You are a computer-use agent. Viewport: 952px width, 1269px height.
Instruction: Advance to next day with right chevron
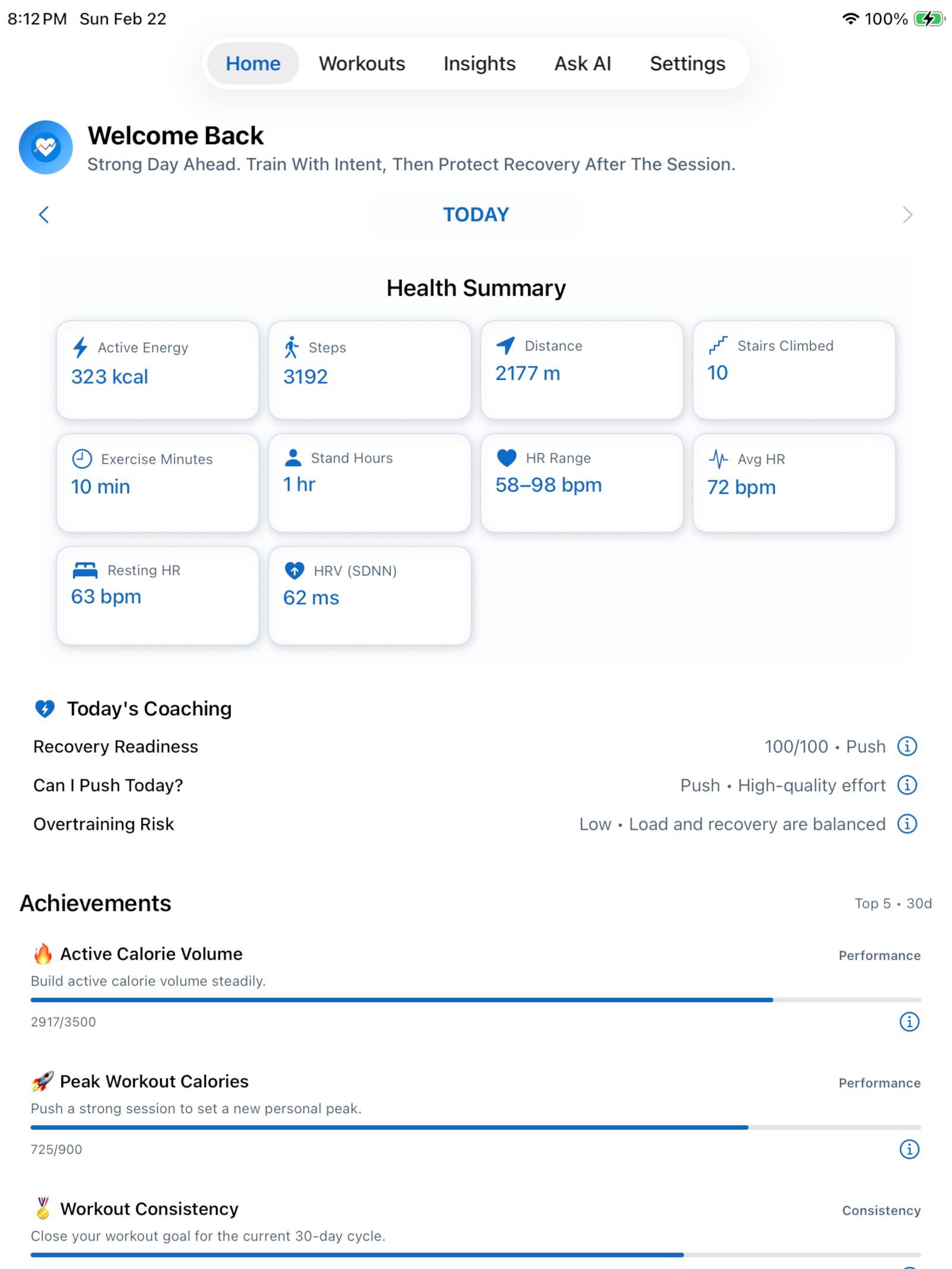907,215
